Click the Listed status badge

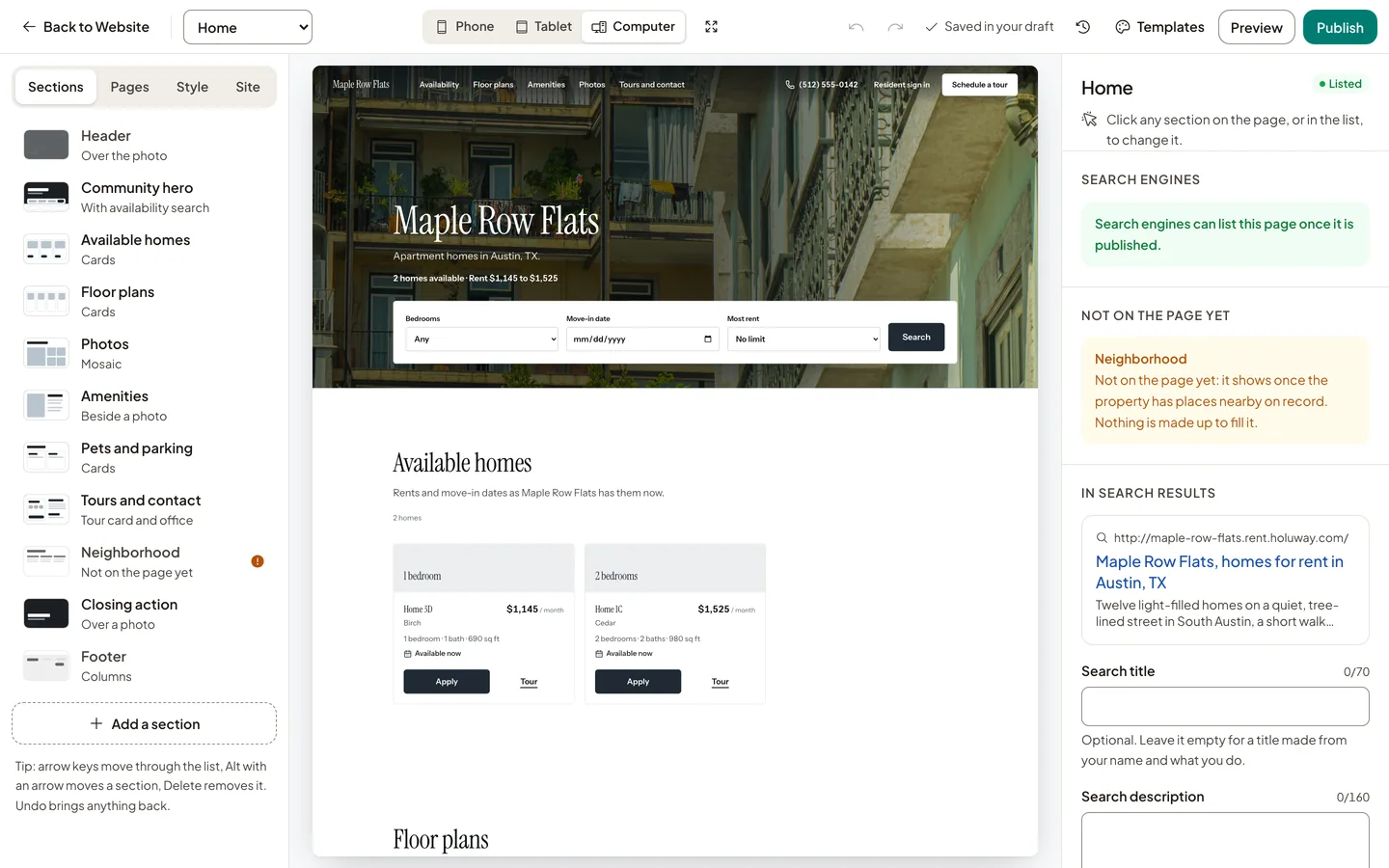click(1341, 84)
